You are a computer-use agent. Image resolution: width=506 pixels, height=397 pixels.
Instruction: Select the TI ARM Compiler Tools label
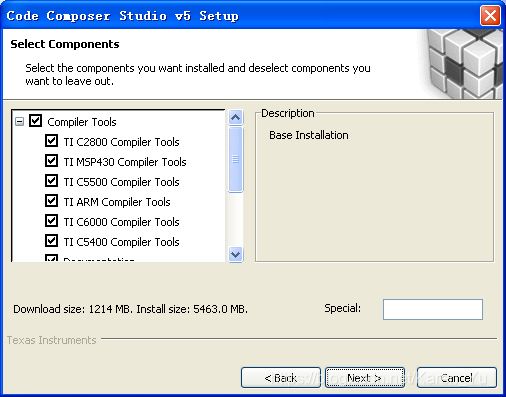coord(117,202)
